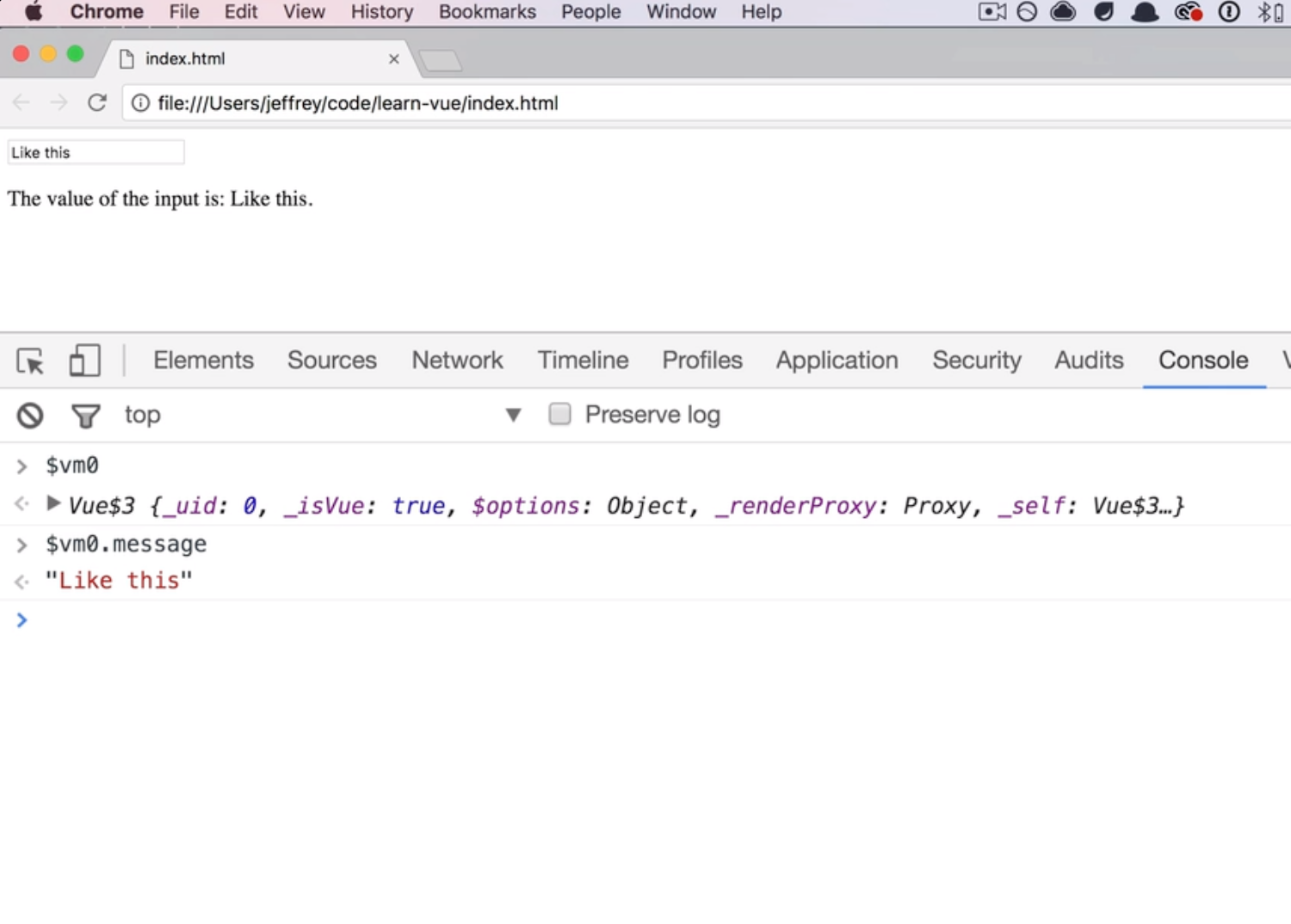
Task: Click the $vm0 console command
Action: point(72,465)
